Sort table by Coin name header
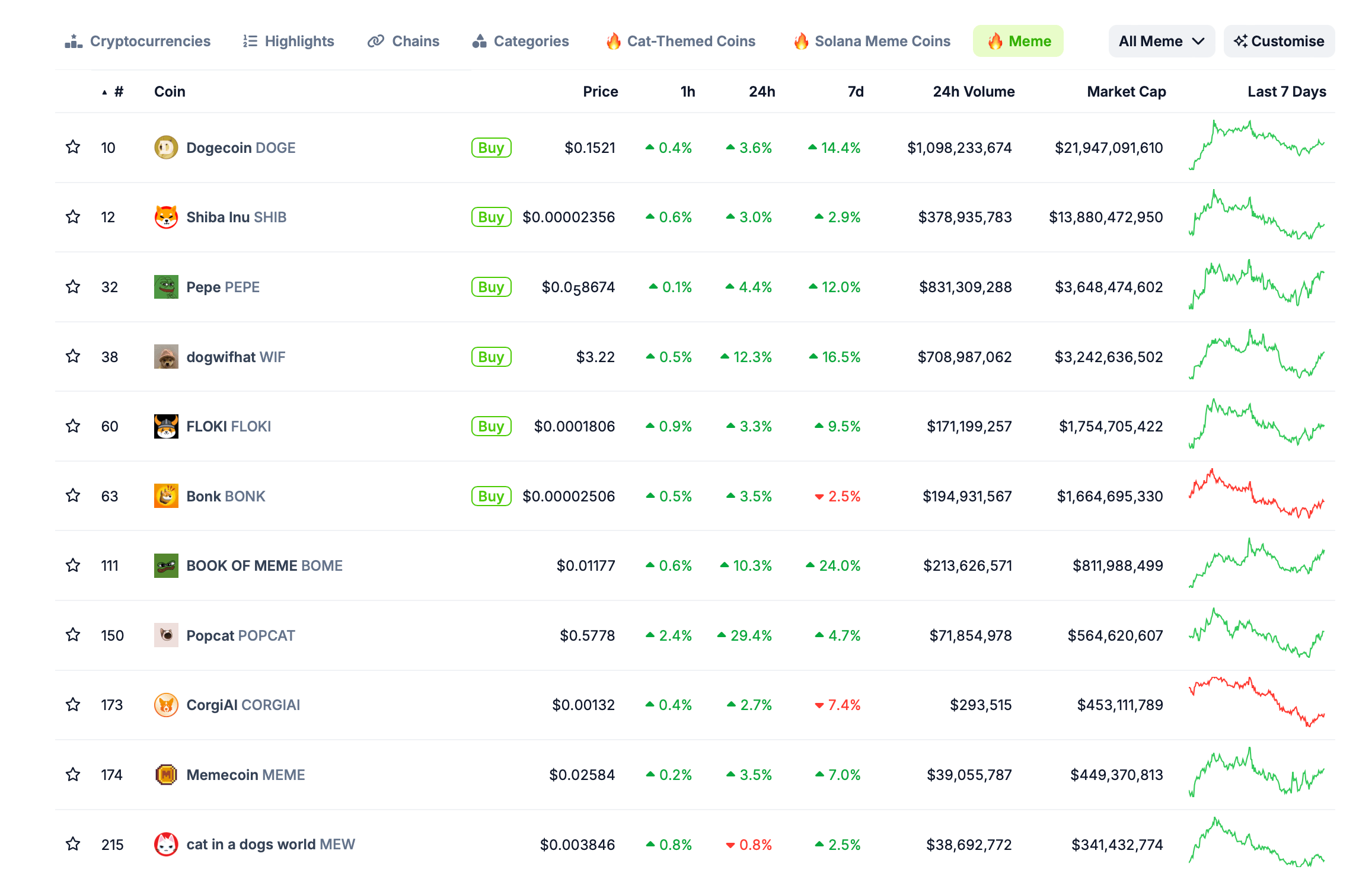 pos(170,92)
